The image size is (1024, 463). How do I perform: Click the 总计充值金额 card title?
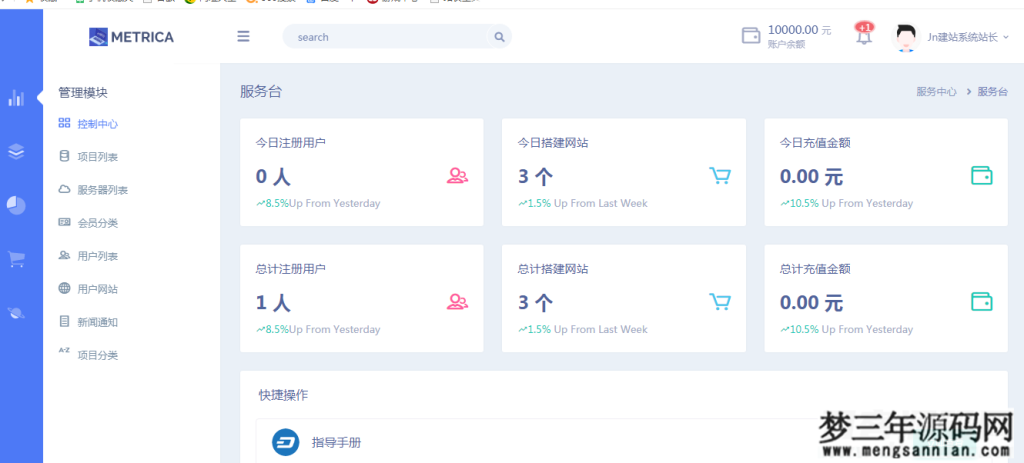(815, 269)
